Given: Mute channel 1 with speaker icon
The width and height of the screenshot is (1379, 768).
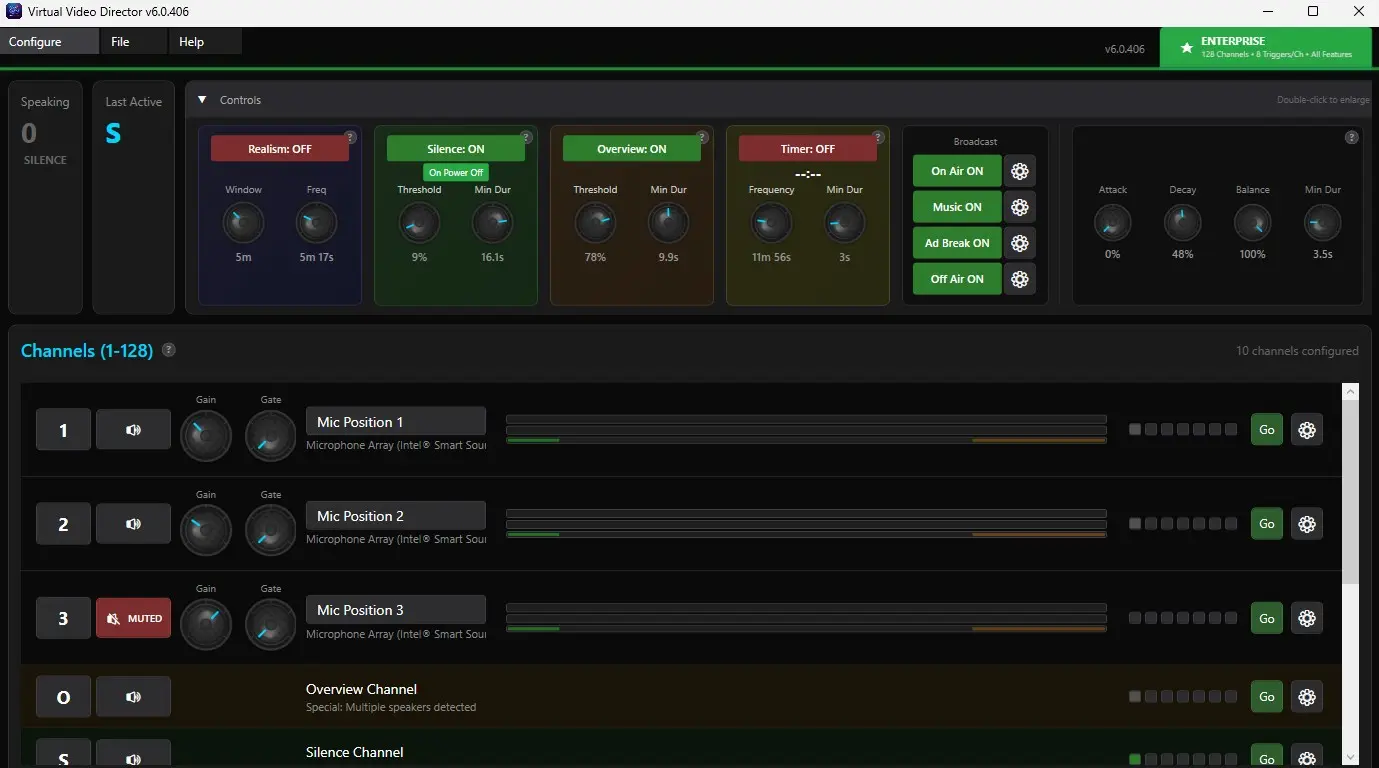Looking at the screenshot, I should click(133, 430).
